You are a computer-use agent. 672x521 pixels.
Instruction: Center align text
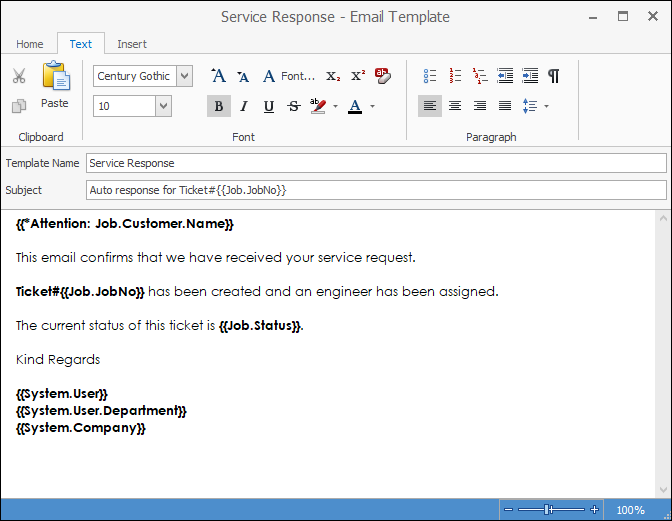tap(455, 106)
